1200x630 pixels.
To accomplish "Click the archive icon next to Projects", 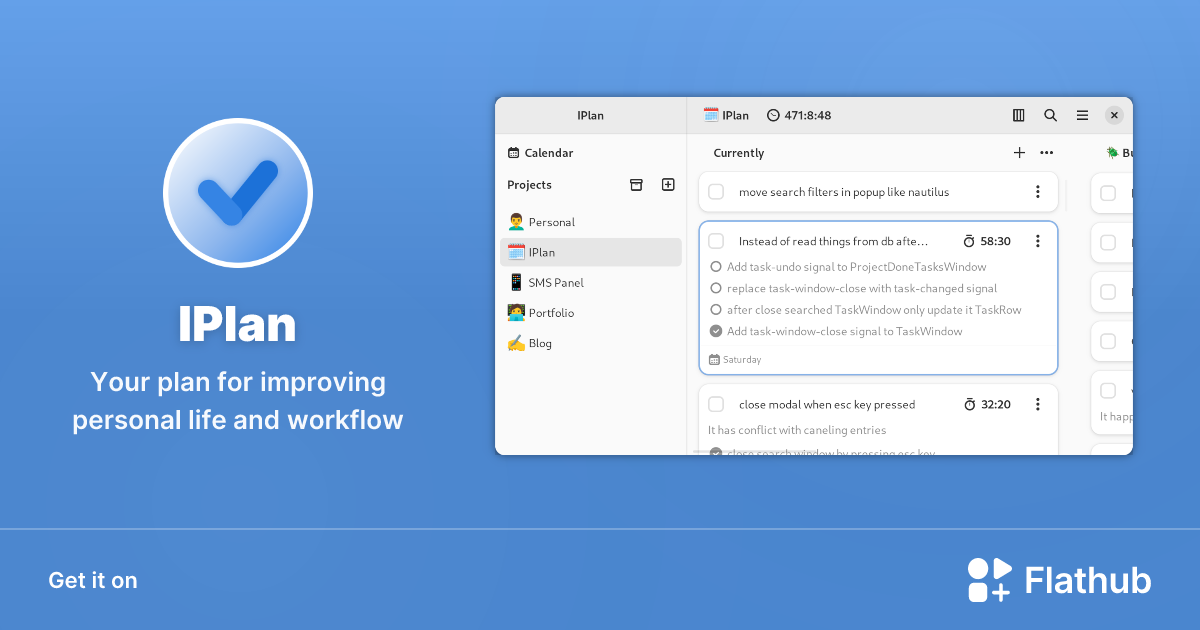I will (636, 184).
